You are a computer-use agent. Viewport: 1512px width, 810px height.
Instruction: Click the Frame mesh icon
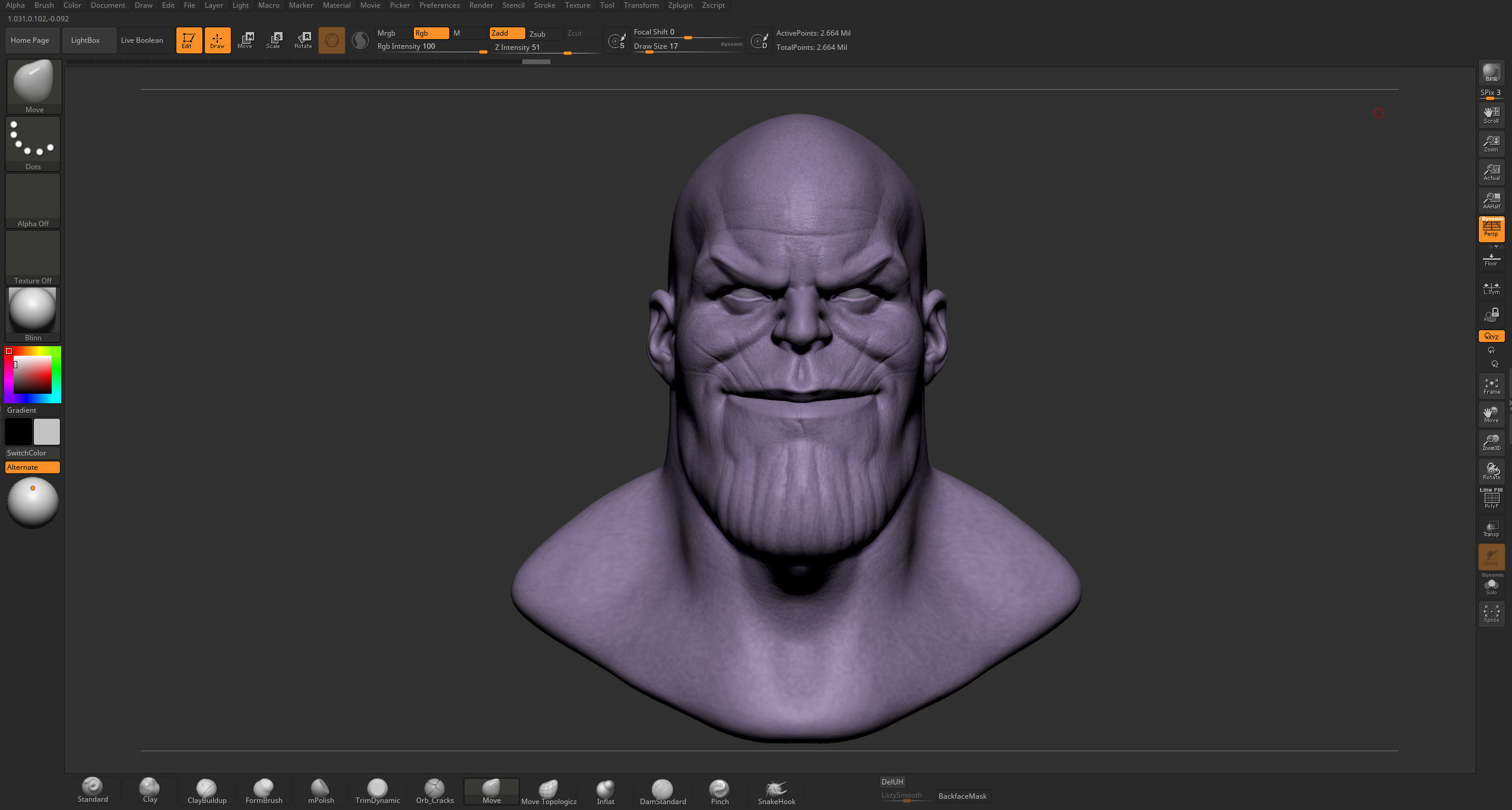point(1491,386)
